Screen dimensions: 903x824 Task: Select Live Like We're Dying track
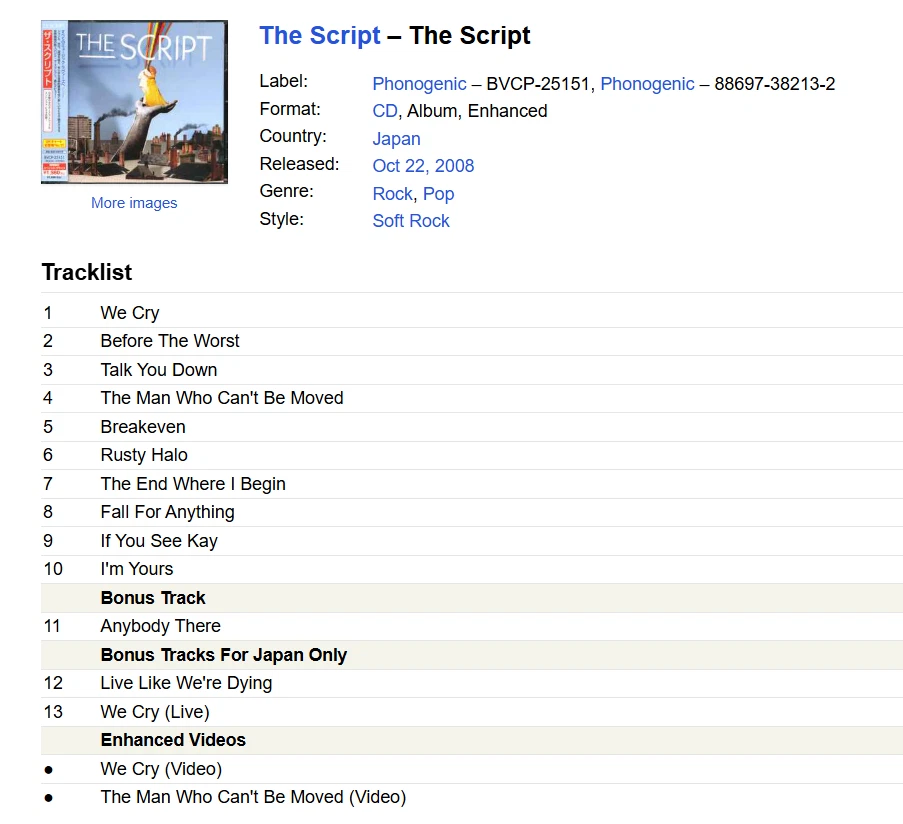coord(185,683)
